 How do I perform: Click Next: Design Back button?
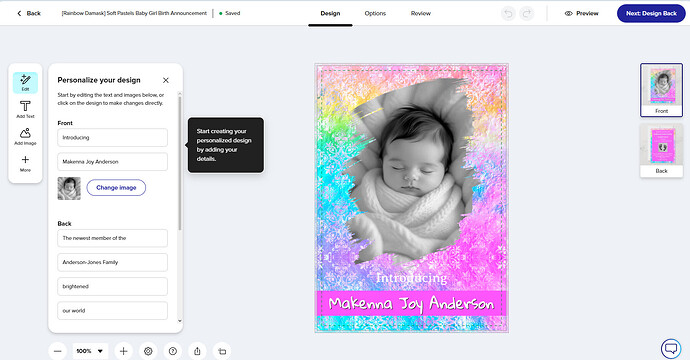tap(651, 14)
